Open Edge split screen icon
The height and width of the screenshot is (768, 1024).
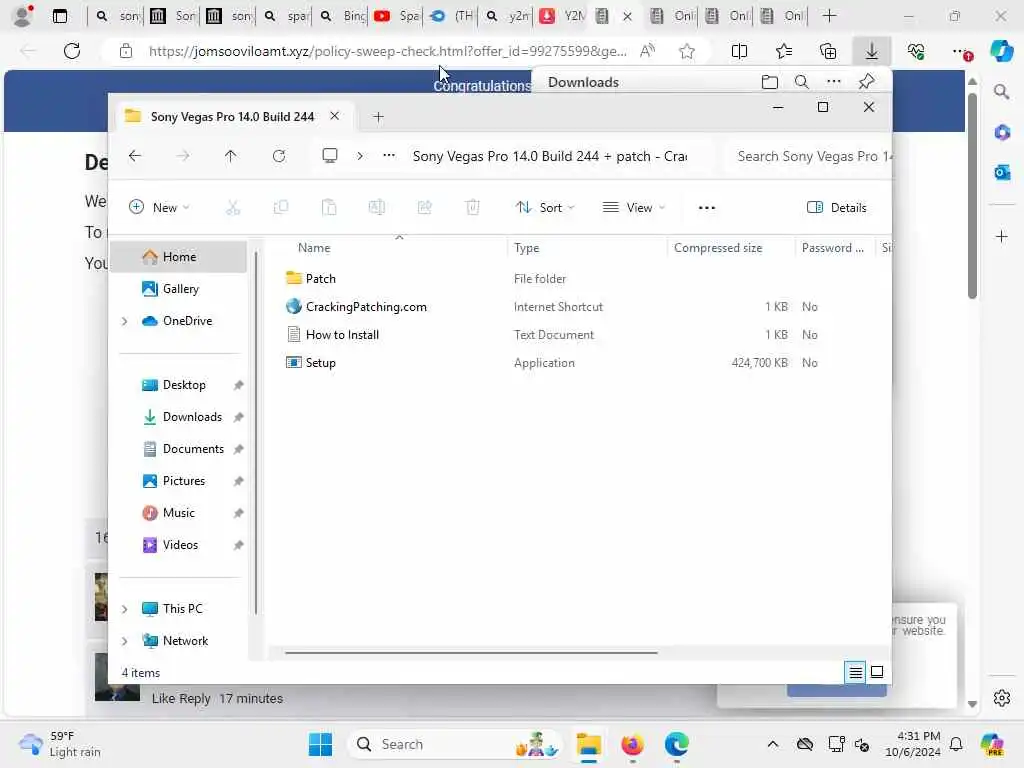coord(739,51)
